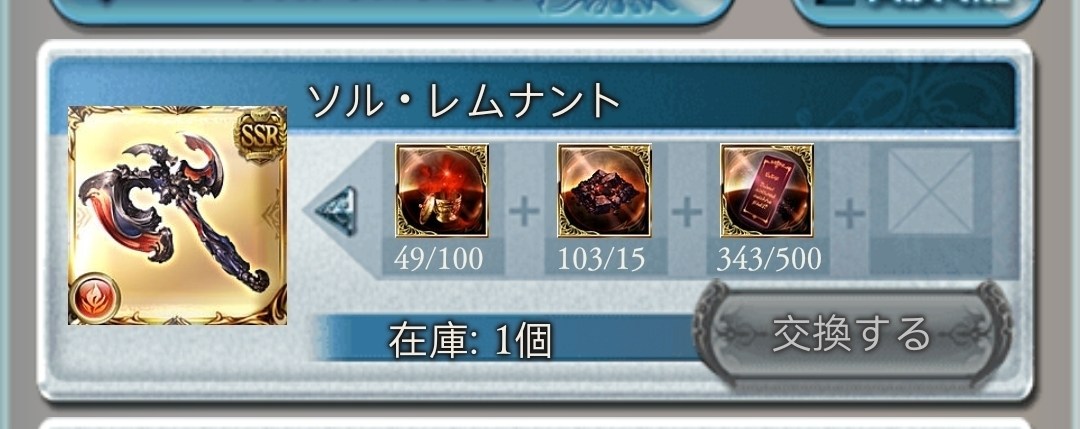This screenshot has width=1080, height=429.
Task: Click the partially visible top-right blue button
Action: coord(916,10)
